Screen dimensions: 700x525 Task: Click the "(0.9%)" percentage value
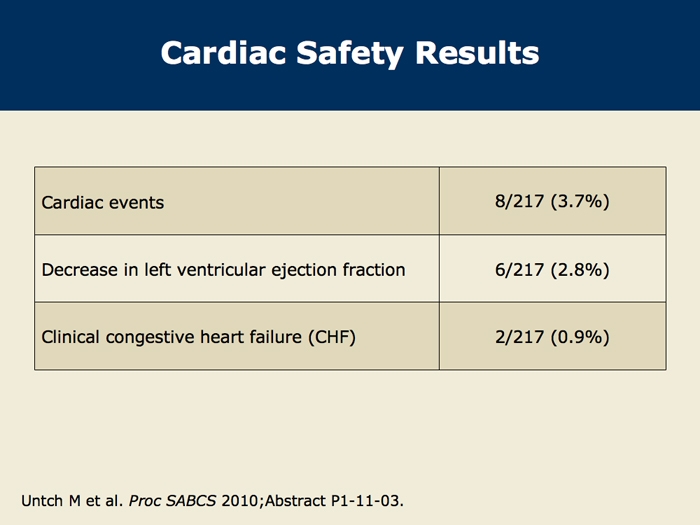point(580,337)
